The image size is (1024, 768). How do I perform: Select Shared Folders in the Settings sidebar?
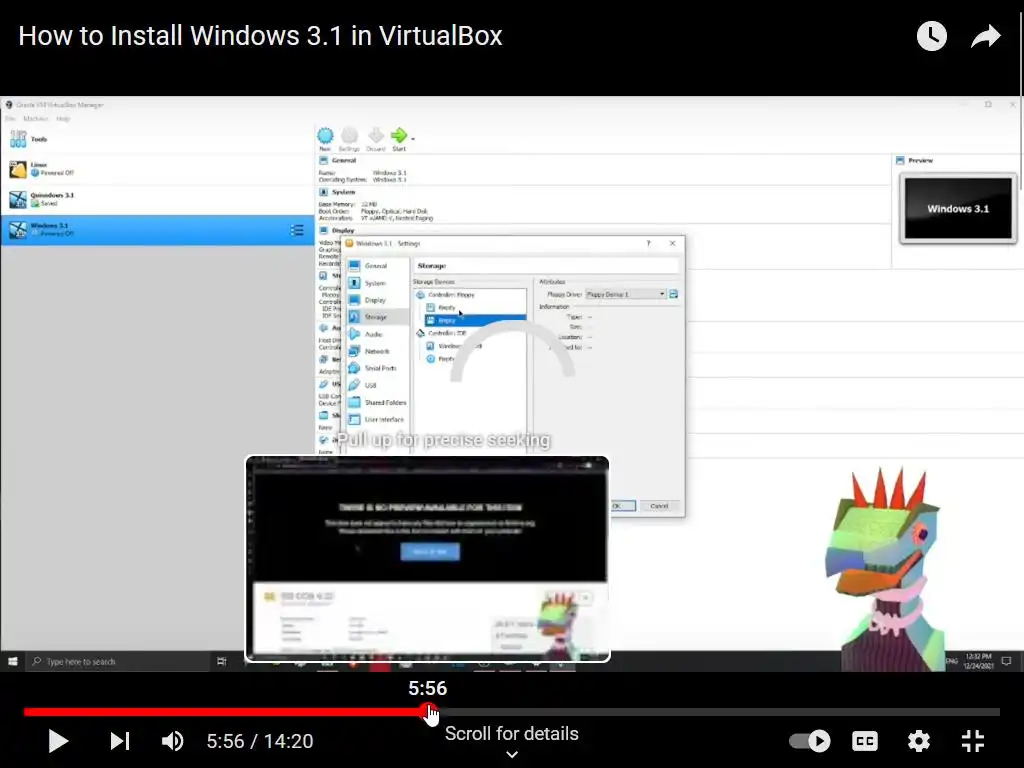376,402
